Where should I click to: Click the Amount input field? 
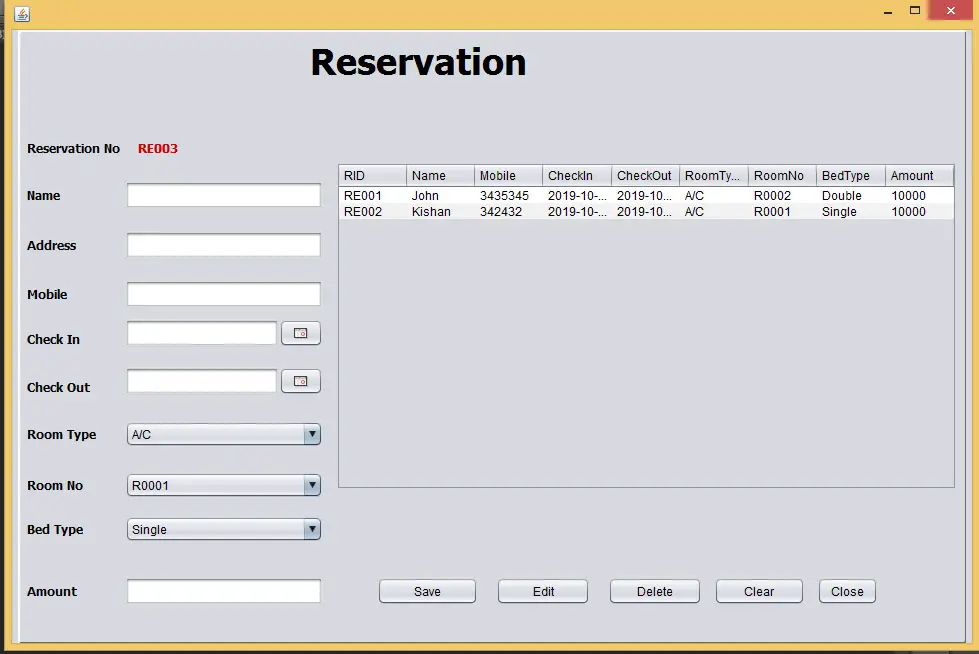(x=223, y=591)
